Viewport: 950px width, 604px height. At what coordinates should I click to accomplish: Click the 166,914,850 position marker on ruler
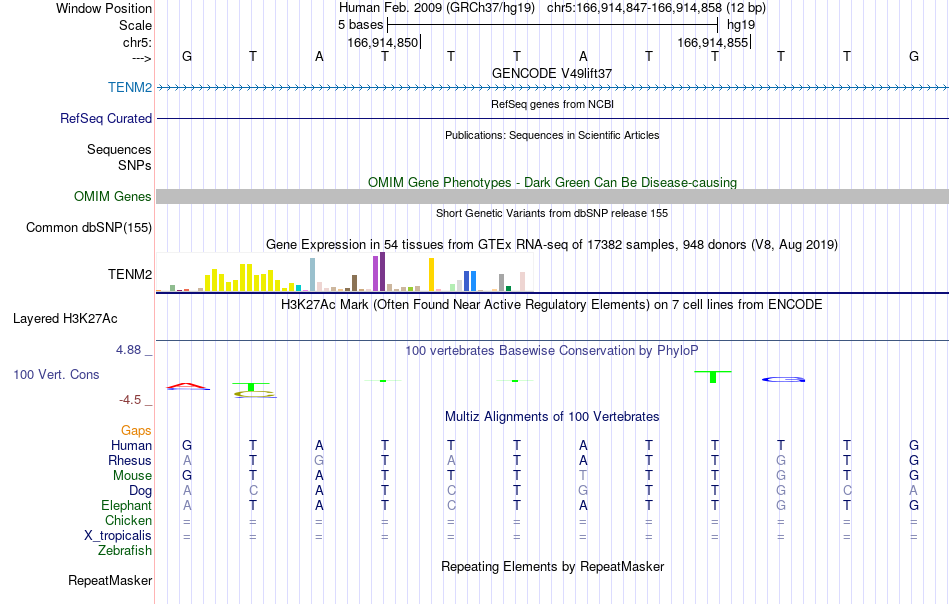click(x=384, y=42)
